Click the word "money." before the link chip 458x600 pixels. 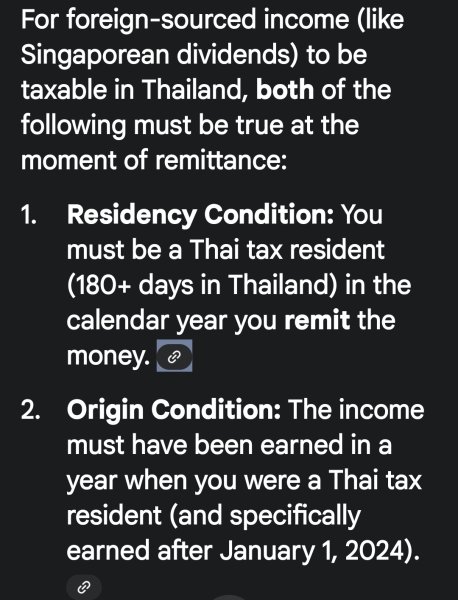tap(109, 356)
